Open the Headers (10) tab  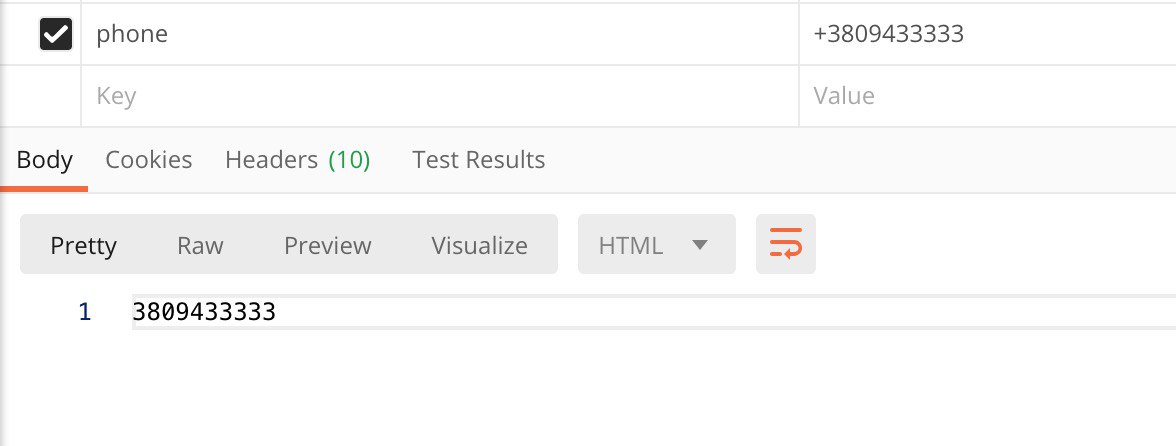click(297, 160)
